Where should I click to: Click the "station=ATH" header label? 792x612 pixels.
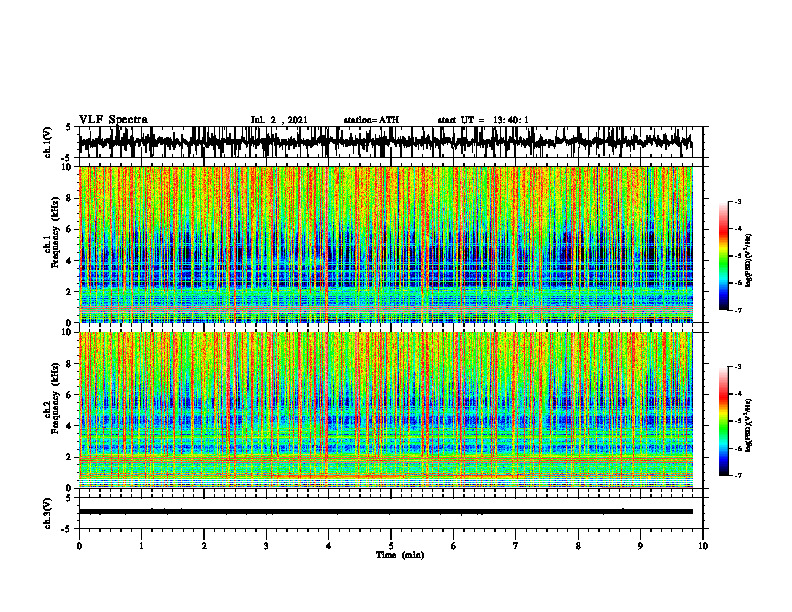coord(371,120)
